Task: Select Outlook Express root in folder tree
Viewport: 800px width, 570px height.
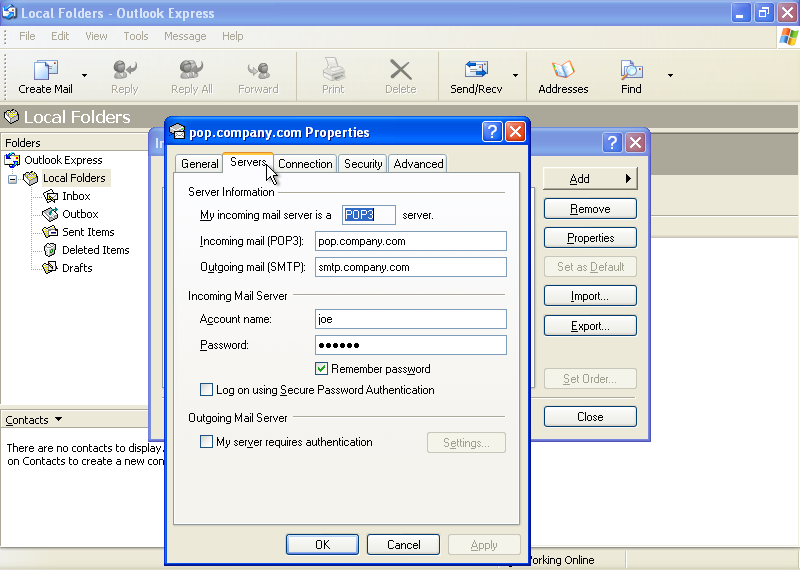Action: click(x=63, y=160)
